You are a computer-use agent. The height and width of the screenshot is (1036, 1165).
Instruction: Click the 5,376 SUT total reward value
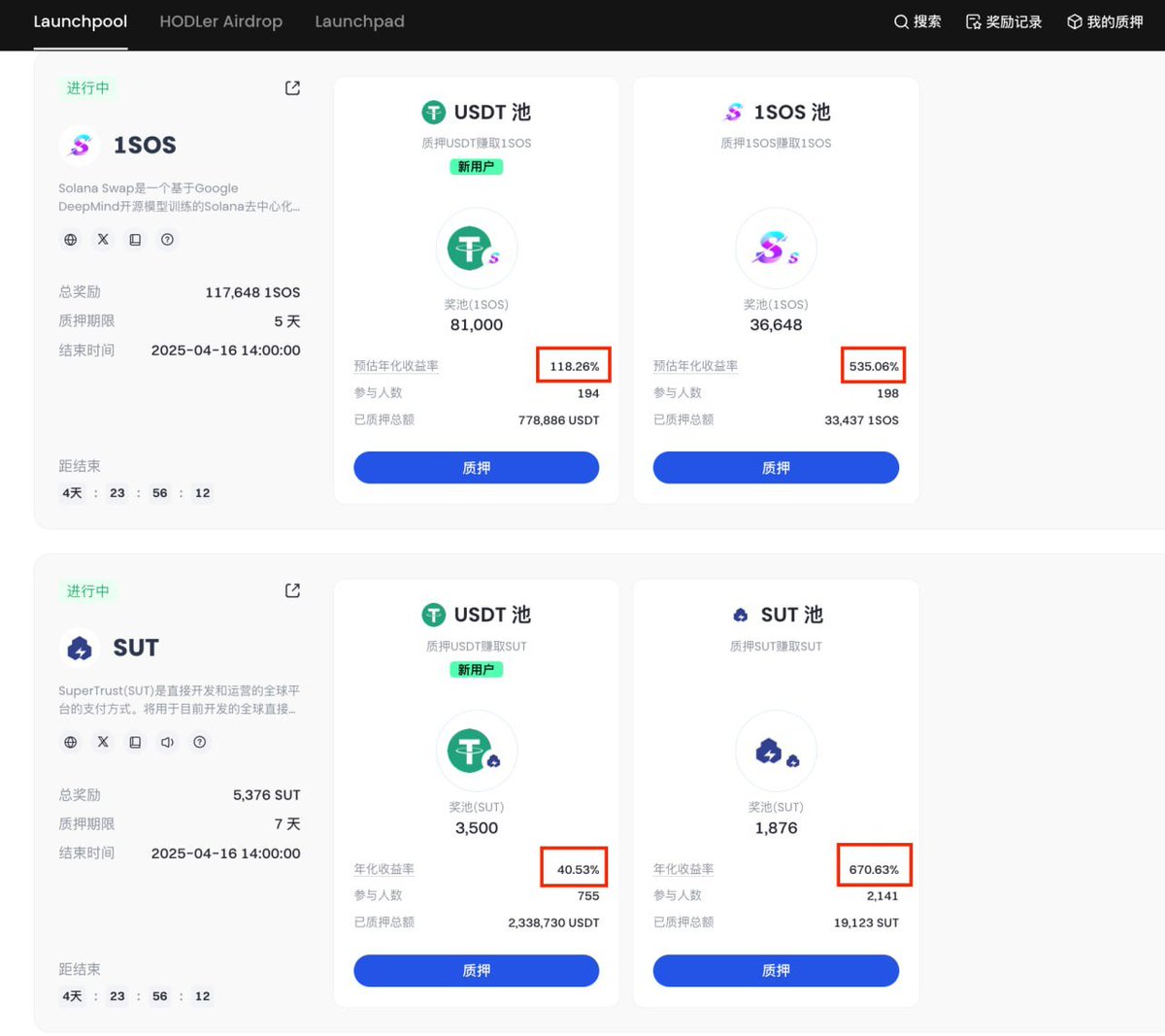tap(266, 795)
